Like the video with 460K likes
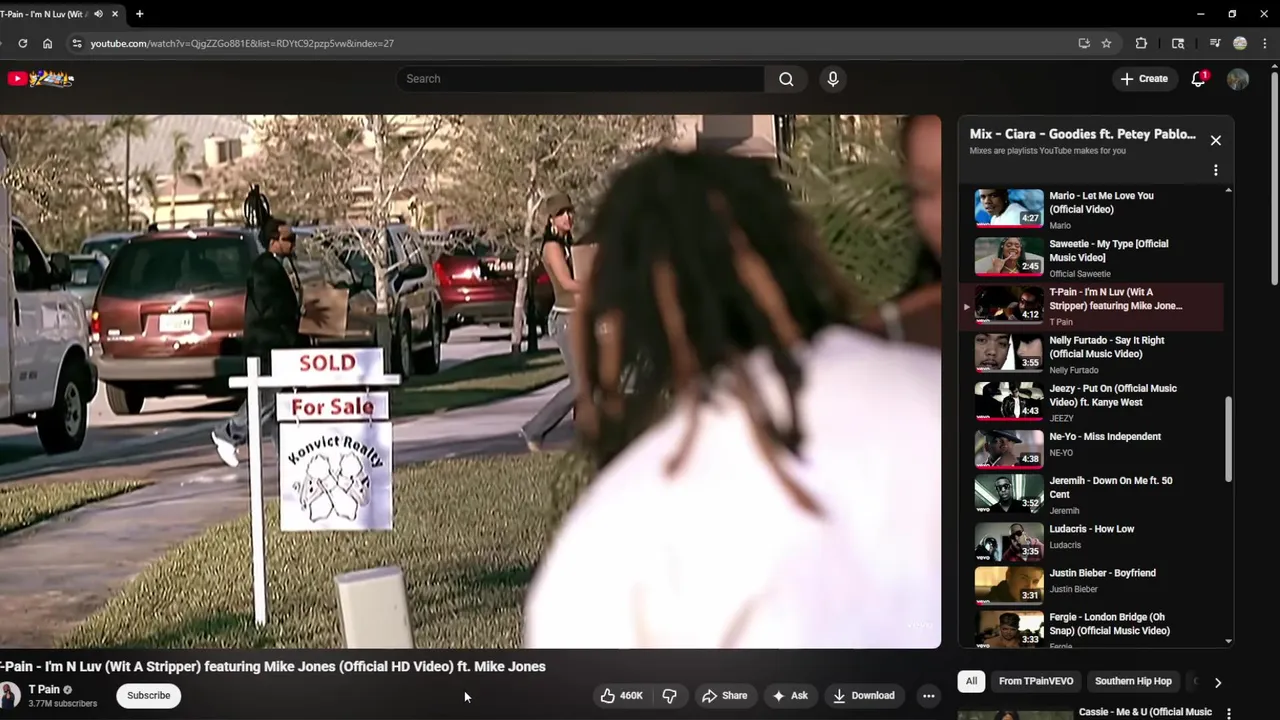The image size is (1280, 720). pos(621,695)
